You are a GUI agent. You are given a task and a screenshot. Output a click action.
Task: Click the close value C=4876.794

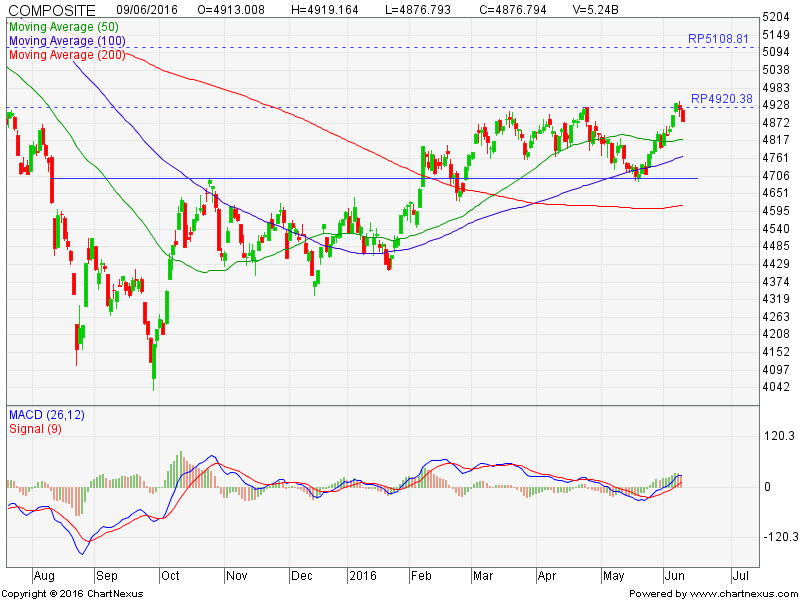click(512, 10)
